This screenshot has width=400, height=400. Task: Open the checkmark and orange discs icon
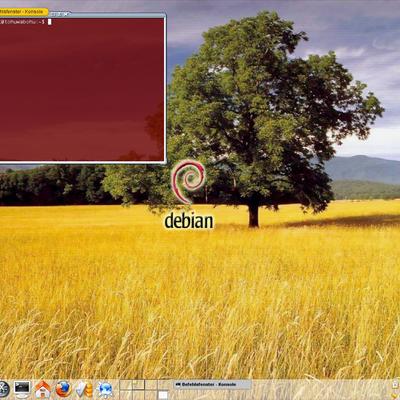point(84,389)
